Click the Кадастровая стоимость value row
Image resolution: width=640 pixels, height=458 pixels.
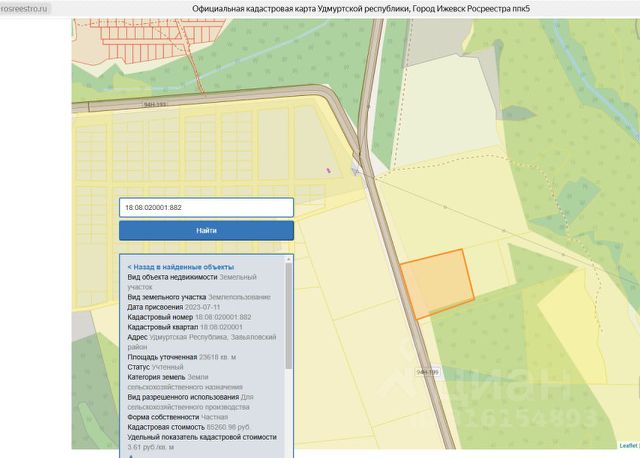click(x=189, y=427)
